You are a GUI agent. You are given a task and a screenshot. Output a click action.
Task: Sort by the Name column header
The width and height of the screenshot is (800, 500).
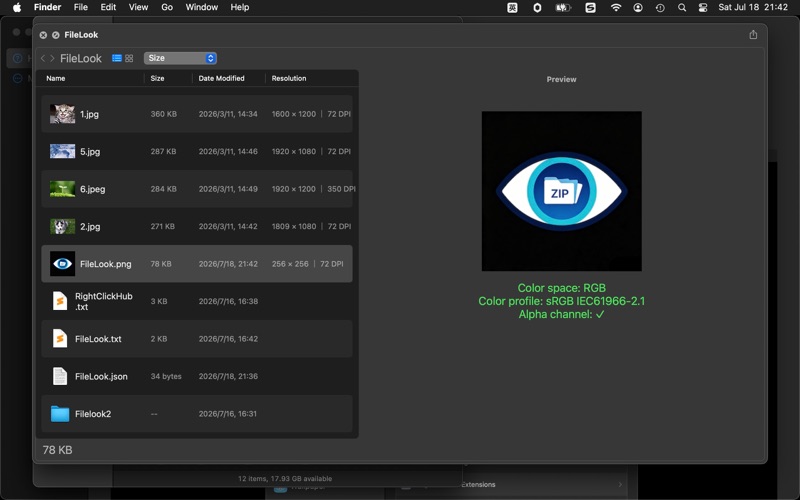coord(56,78)
